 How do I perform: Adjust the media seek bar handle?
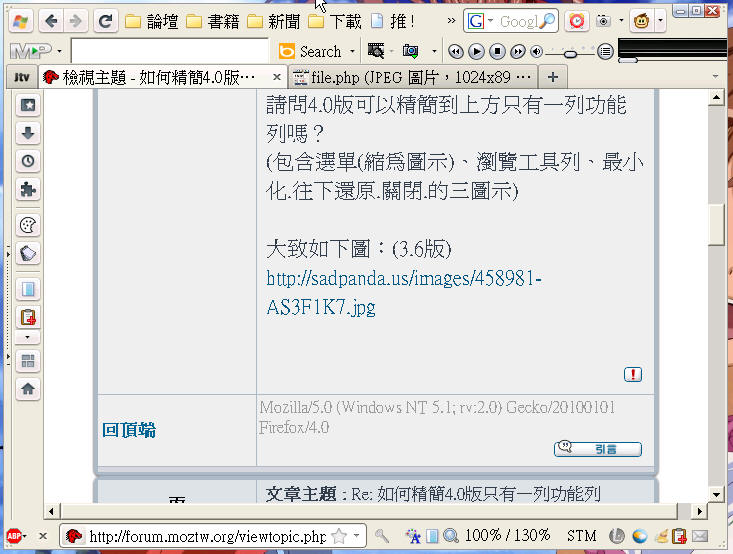coord(628,60)
